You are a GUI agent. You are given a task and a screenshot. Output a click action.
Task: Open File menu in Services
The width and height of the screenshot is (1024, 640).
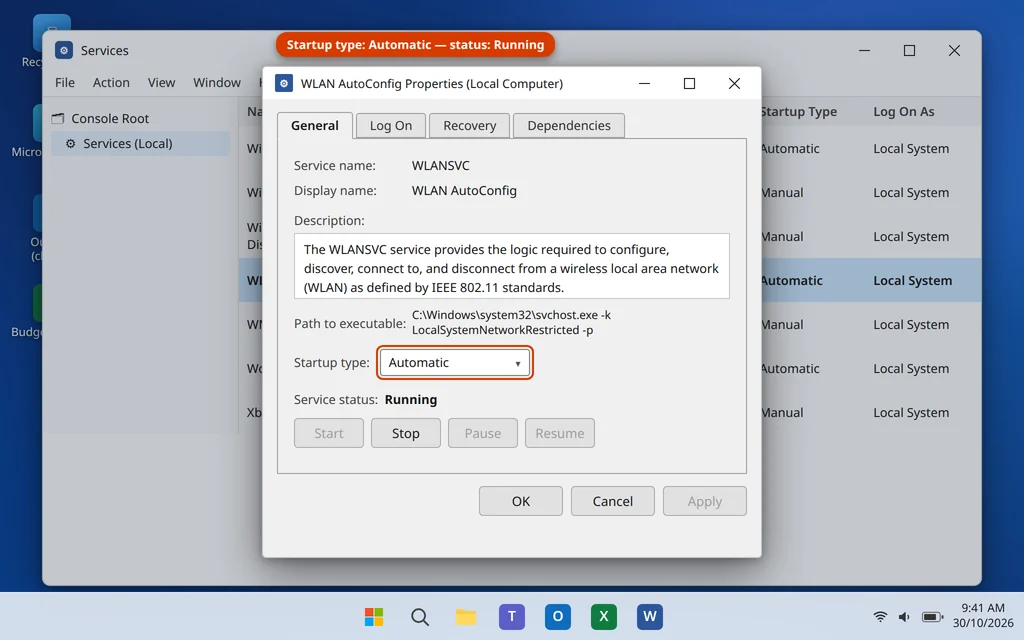[65, 82]
